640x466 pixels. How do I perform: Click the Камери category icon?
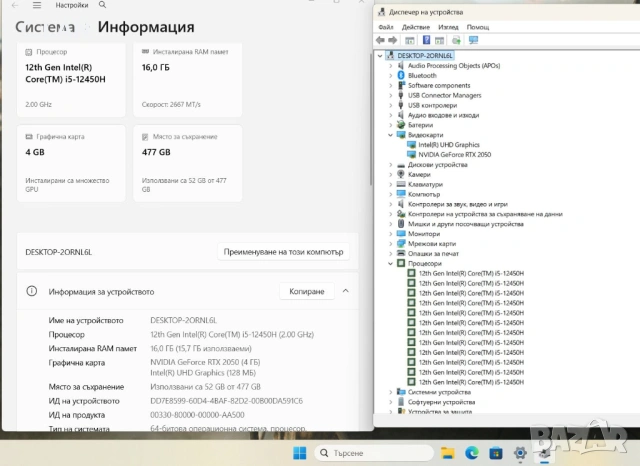point(401,174)
